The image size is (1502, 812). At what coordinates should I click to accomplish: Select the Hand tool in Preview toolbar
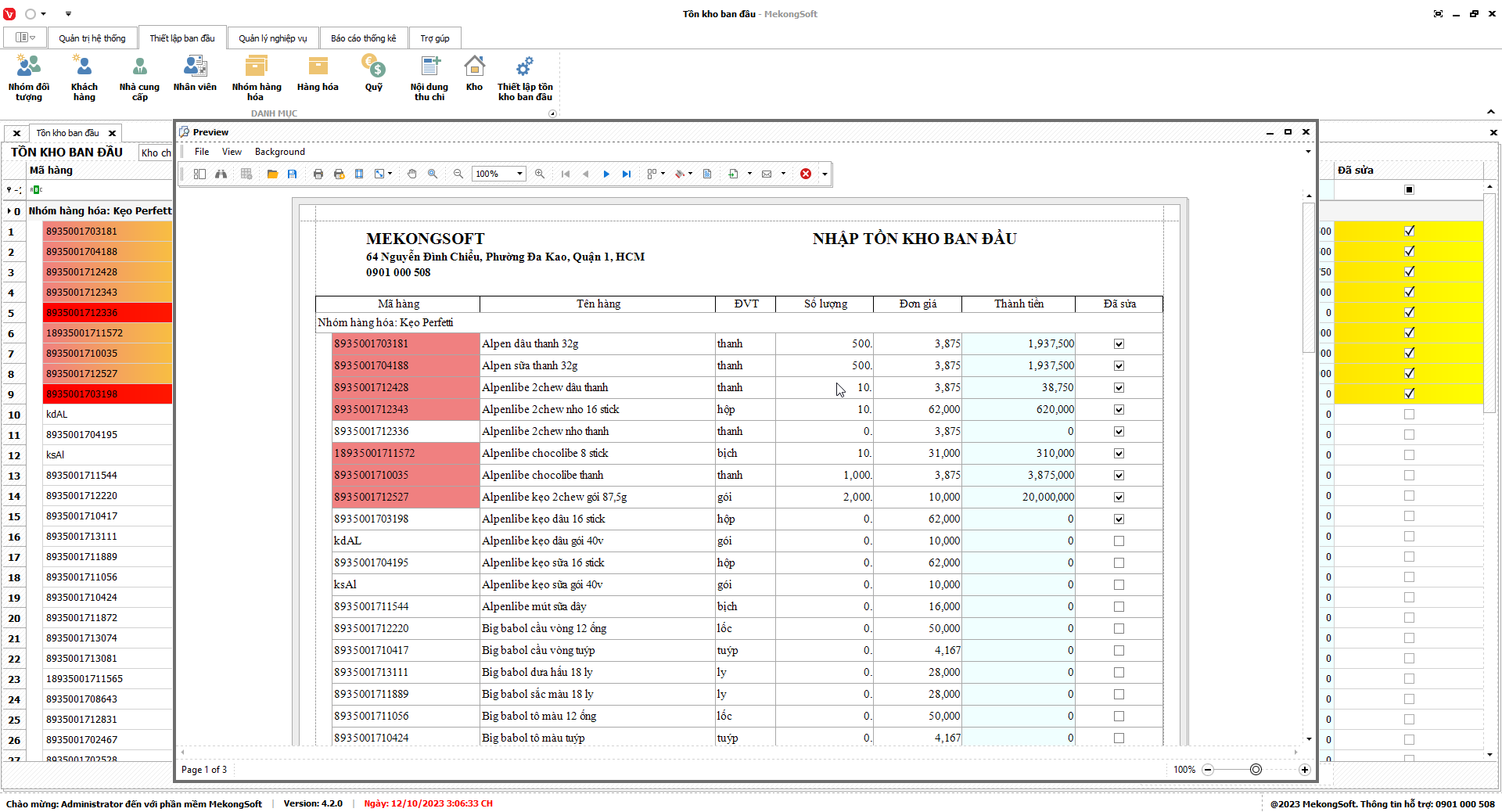tap(412, 174)
